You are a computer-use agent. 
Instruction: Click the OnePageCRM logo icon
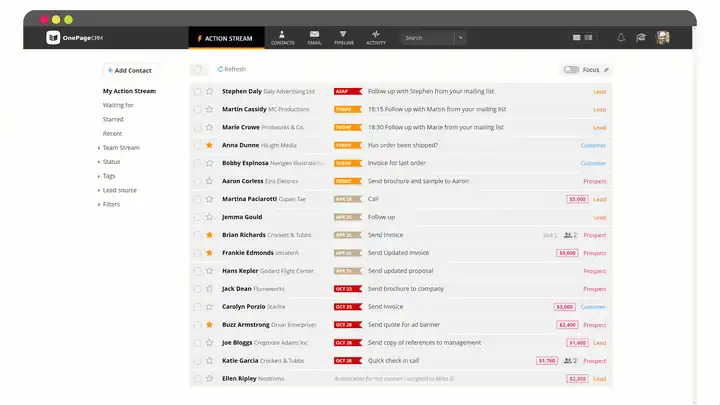pos(53,38)
